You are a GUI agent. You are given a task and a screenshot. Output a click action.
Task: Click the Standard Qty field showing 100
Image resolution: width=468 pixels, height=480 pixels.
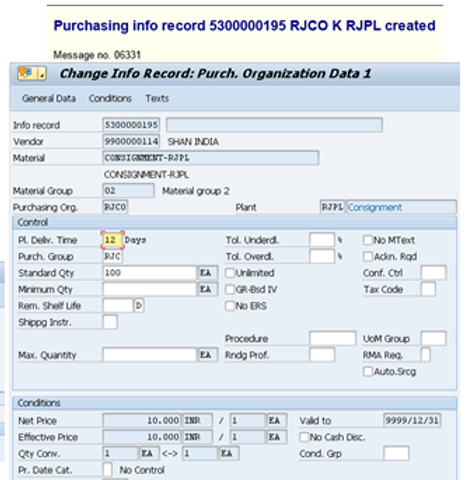point(150,273)
